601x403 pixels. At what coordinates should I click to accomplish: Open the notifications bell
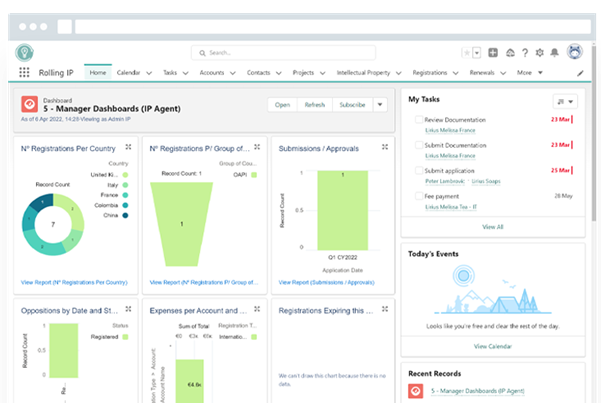(554, 53)
